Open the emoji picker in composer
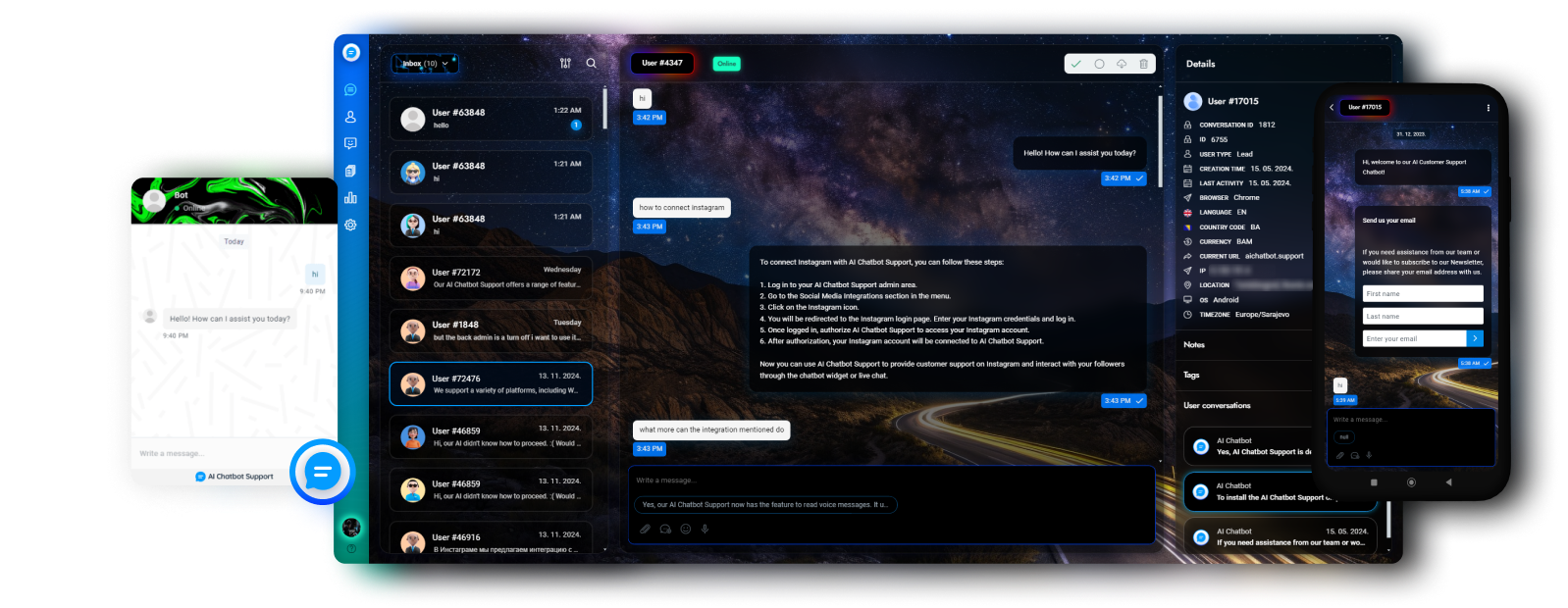The height and width of the screenshot is (608, 1568). pos(685,529)
